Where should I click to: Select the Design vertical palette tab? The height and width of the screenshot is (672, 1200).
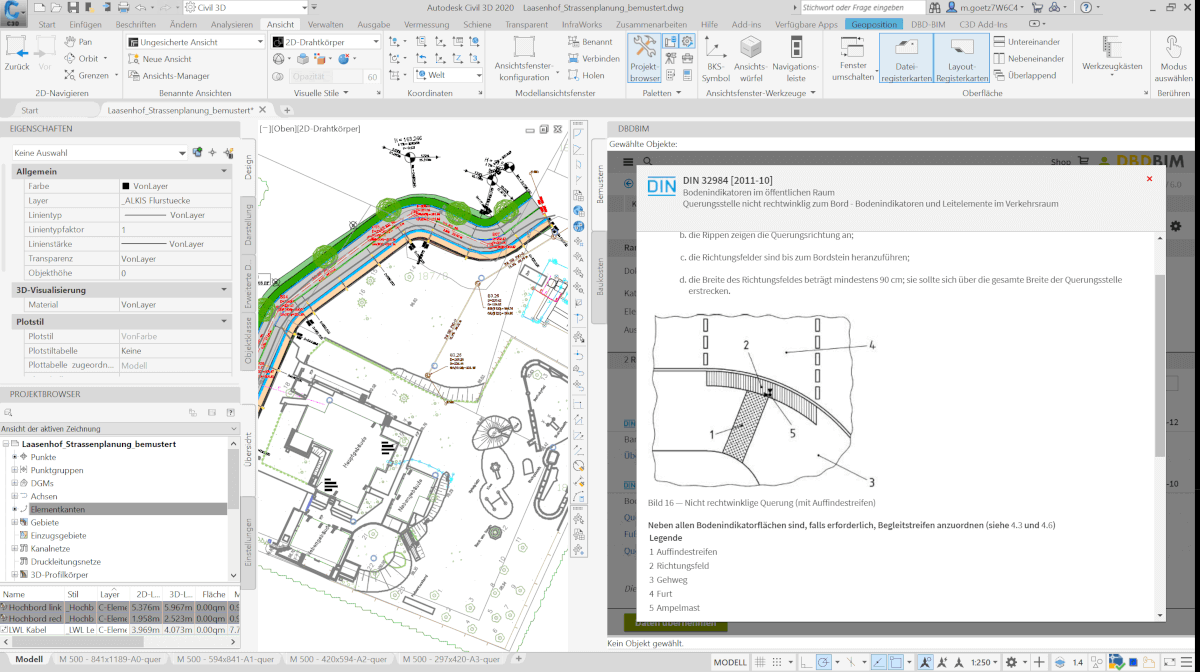click(x=249, y=167)
